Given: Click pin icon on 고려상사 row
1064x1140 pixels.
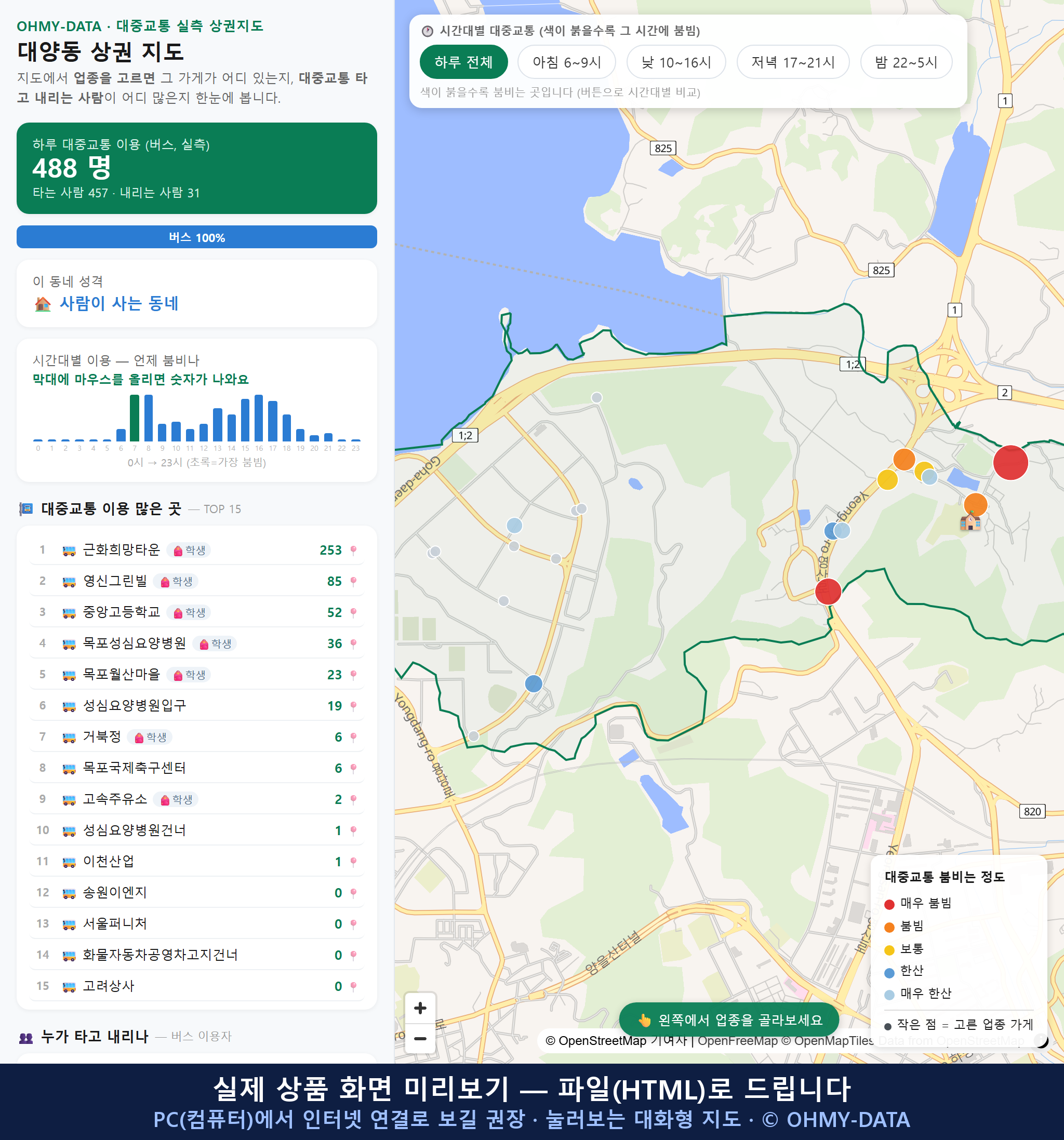Looking at the screenshot, I should (x=353, y=986).
